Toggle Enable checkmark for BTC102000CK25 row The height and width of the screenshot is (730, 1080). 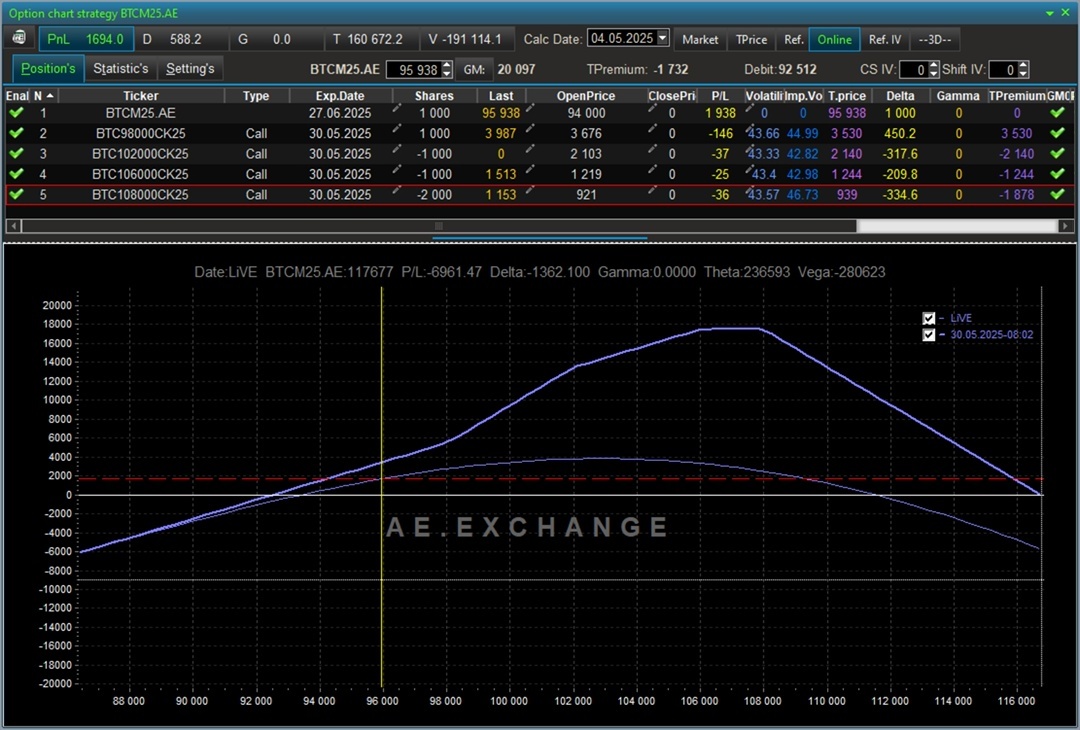click(17, 153)
